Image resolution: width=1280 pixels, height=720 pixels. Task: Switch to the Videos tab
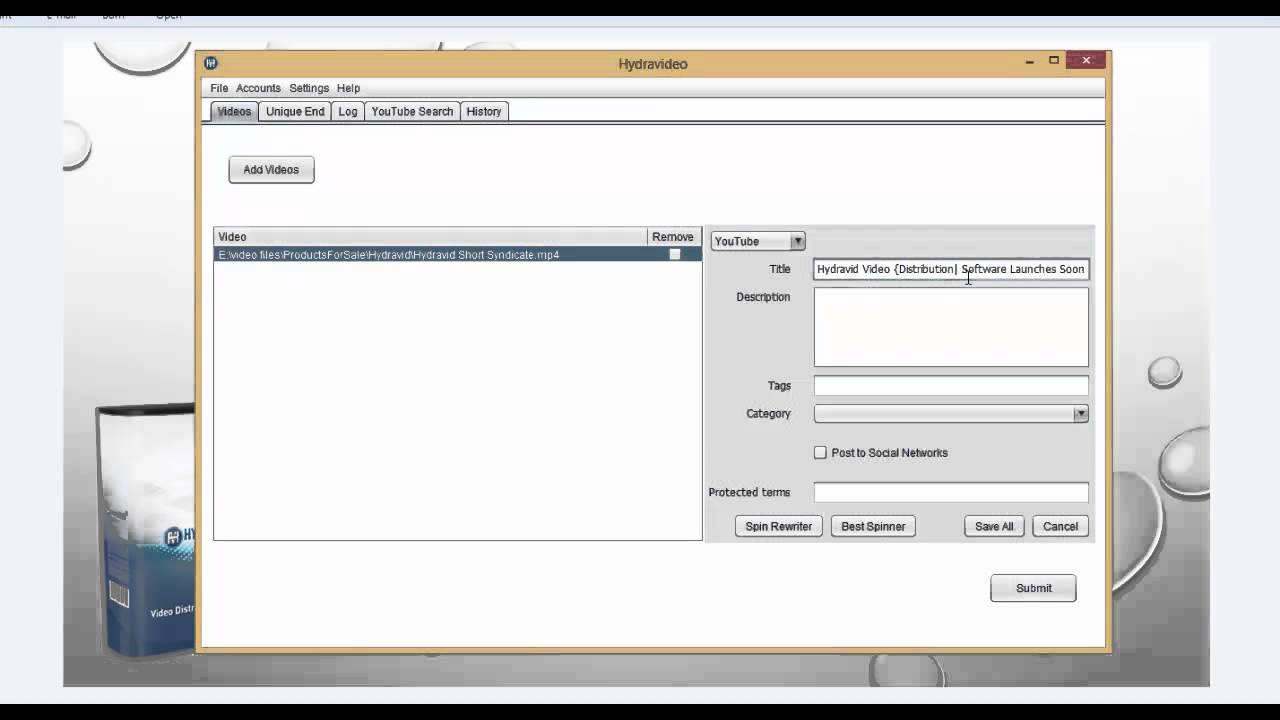click(x=234, y=111)
